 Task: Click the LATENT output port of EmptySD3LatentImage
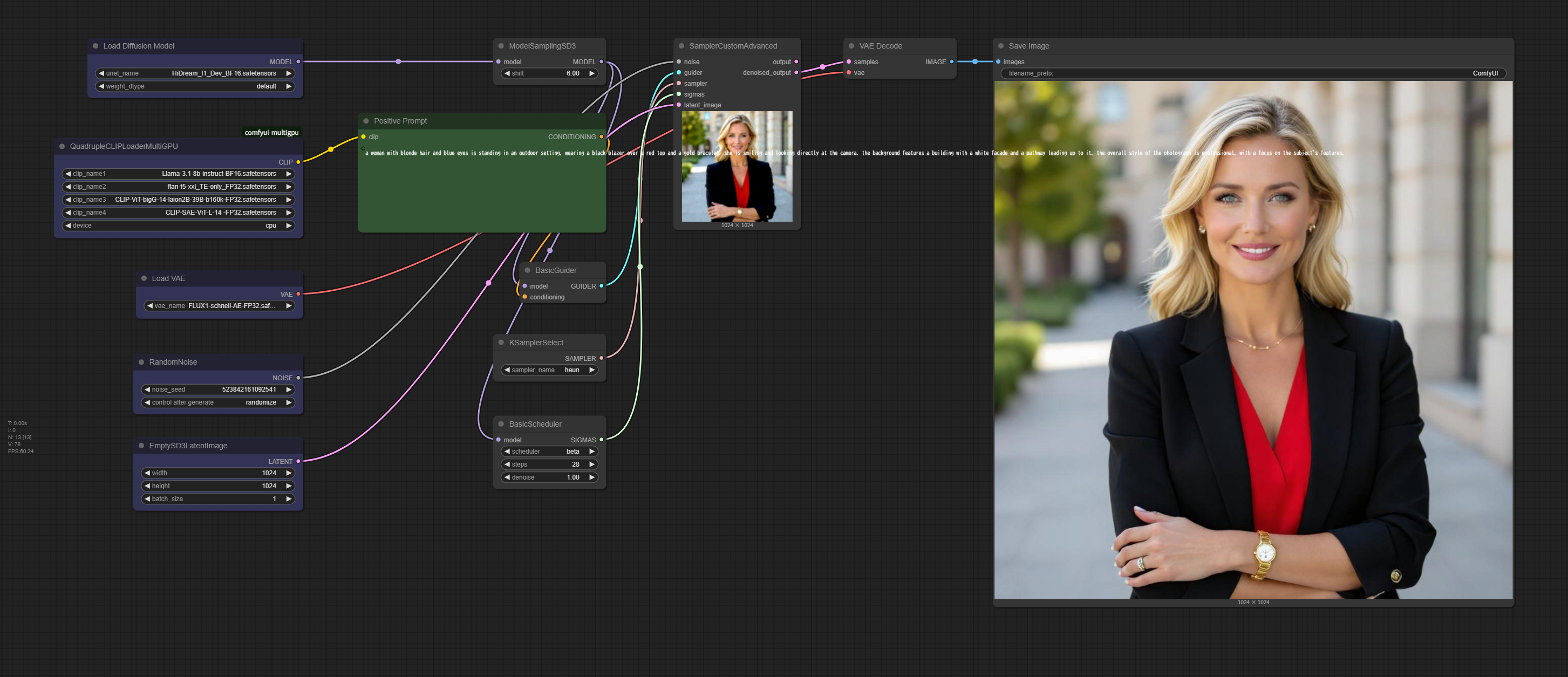[298, 461]
